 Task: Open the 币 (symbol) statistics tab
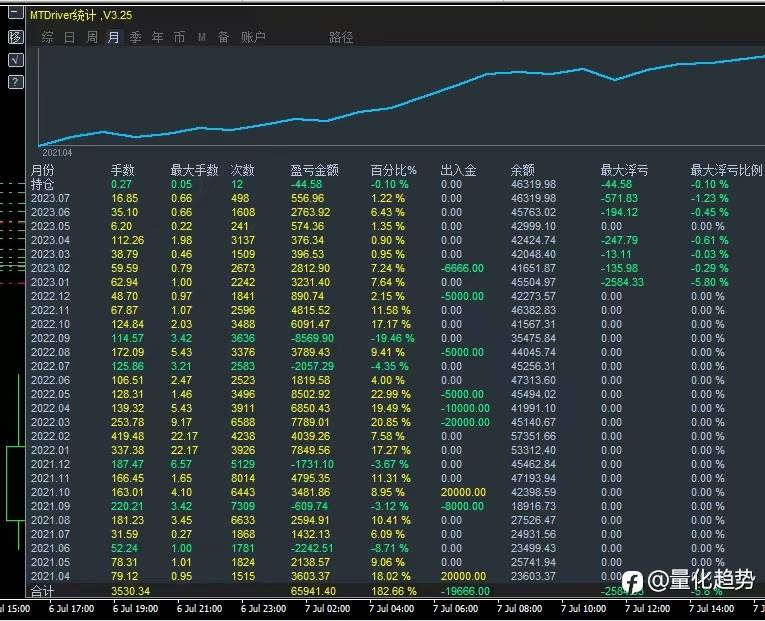click(179, 38)
